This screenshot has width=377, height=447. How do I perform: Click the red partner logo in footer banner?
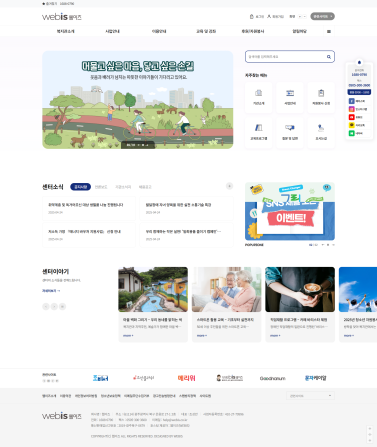coord(186,378)
